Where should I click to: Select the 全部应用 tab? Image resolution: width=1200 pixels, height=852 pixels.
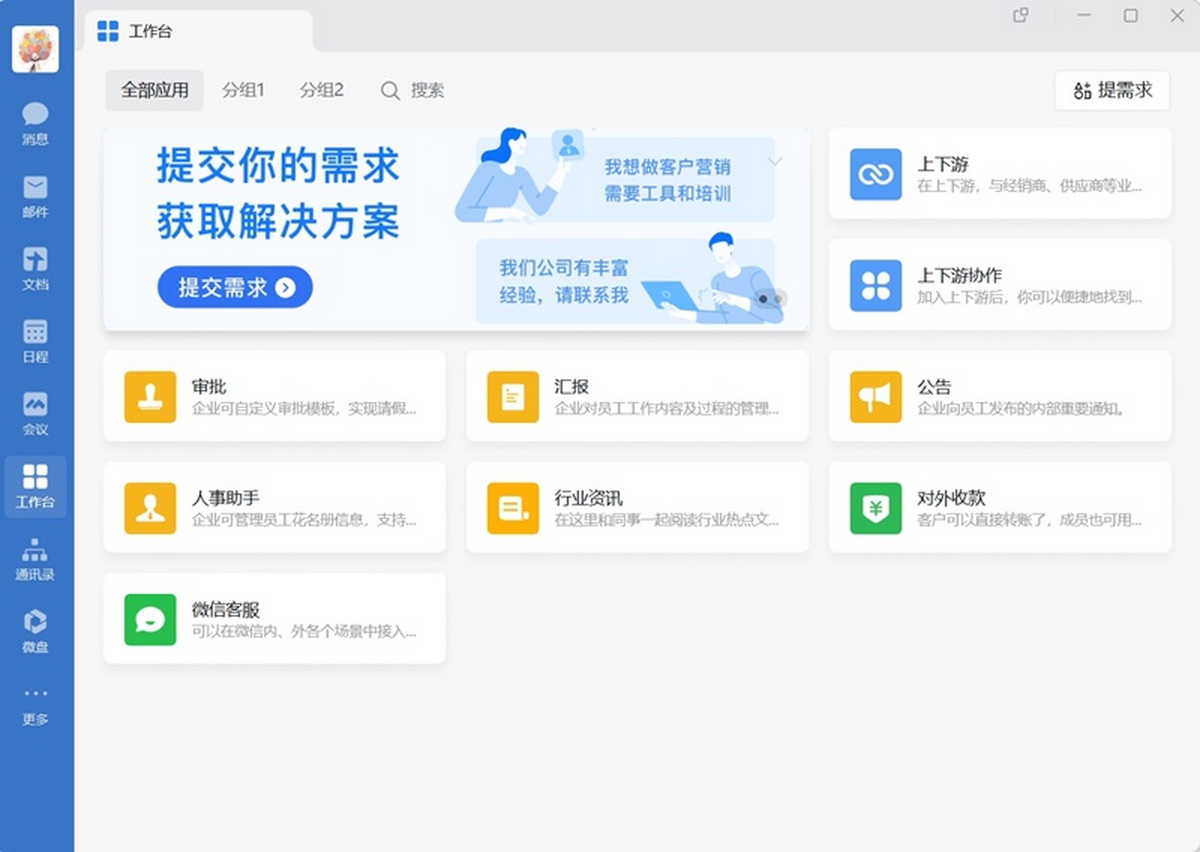pos(155,90)
